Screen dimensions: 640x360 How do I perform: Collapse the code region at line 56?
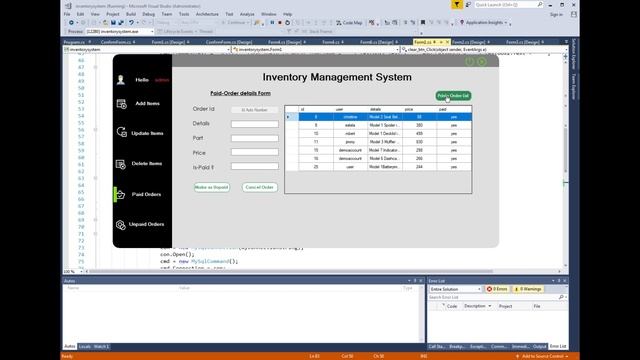pos(95,130)
